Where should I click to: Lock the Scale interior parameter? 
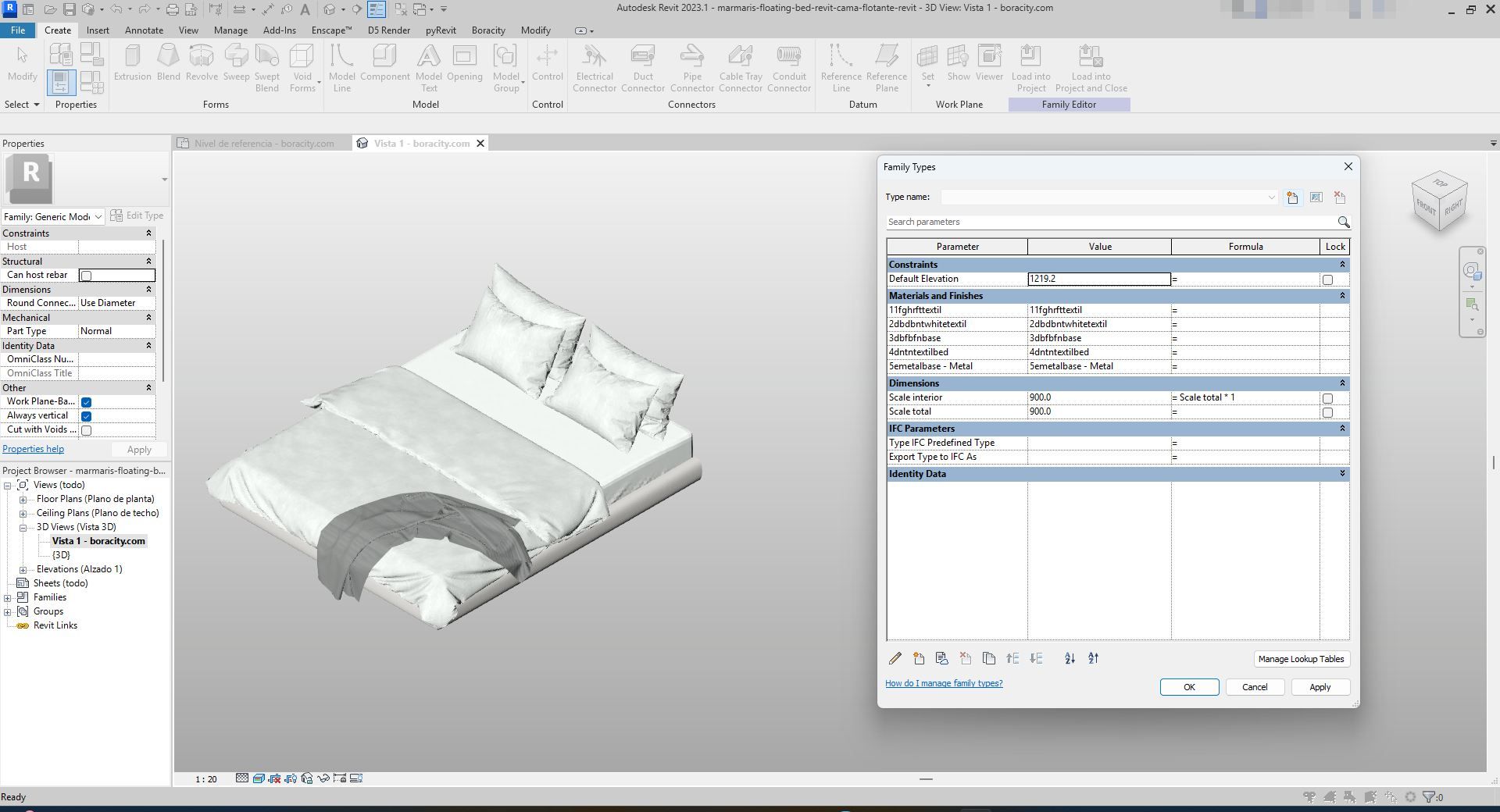click(1327, 398)
